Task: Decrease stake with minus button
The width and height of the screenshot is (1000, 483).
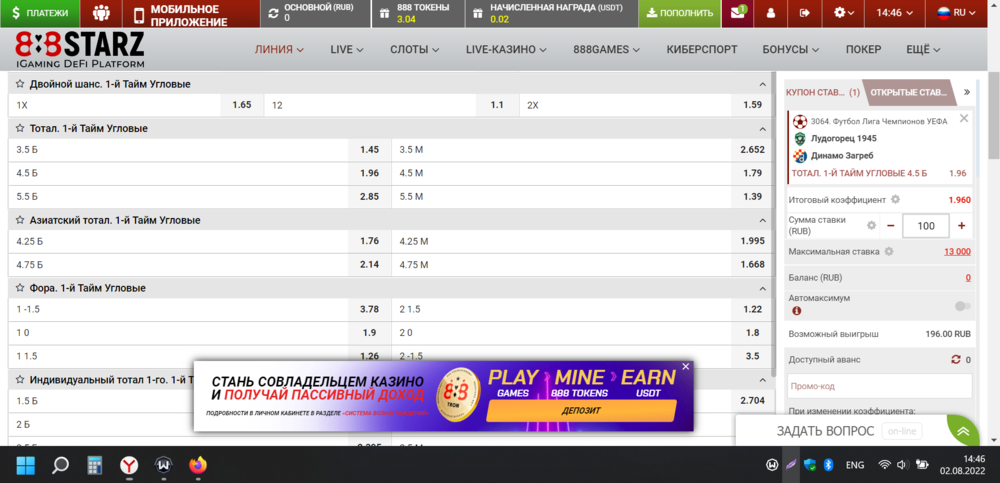Action: [x=890, y=225]
